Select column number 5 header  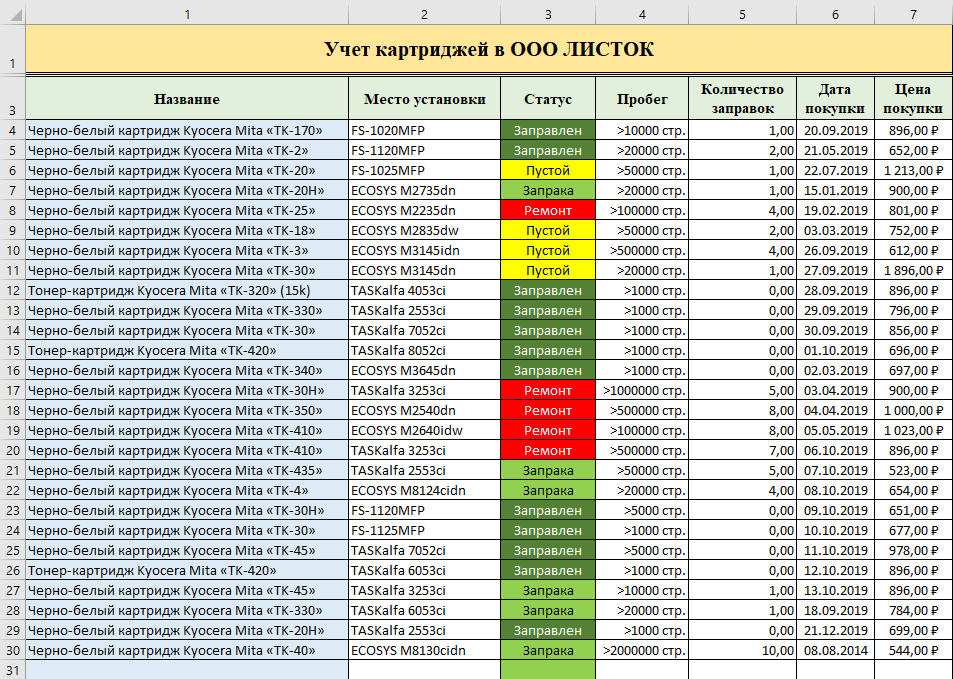pos(742,14)
